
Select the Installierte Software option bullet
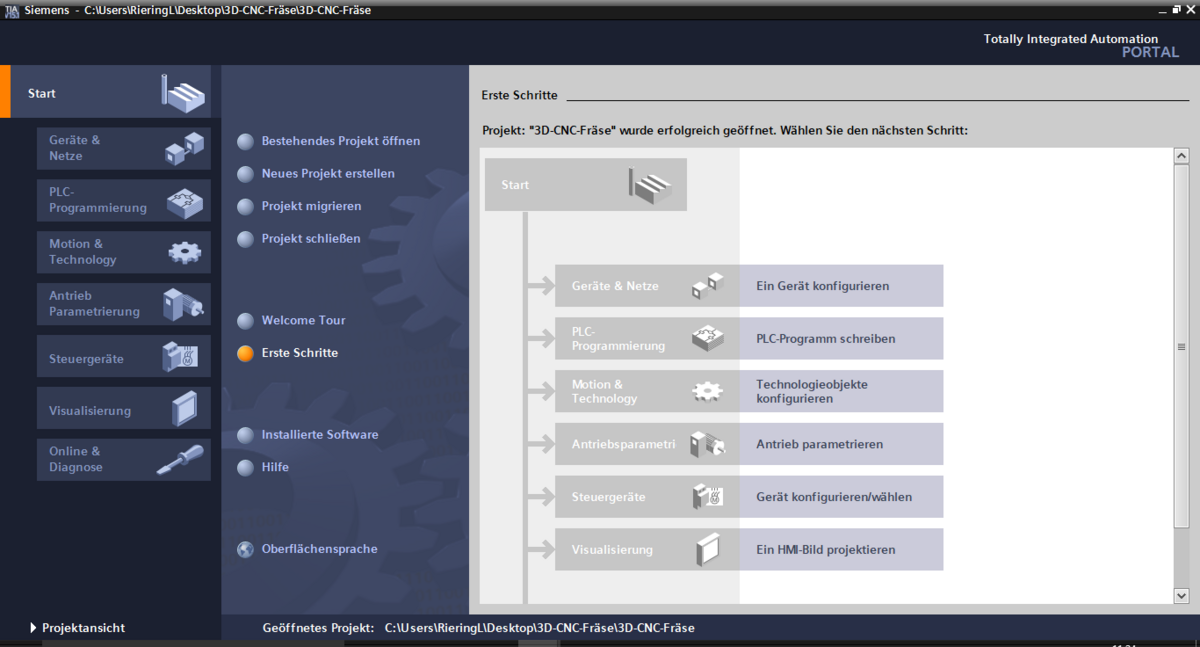point(245,435)
